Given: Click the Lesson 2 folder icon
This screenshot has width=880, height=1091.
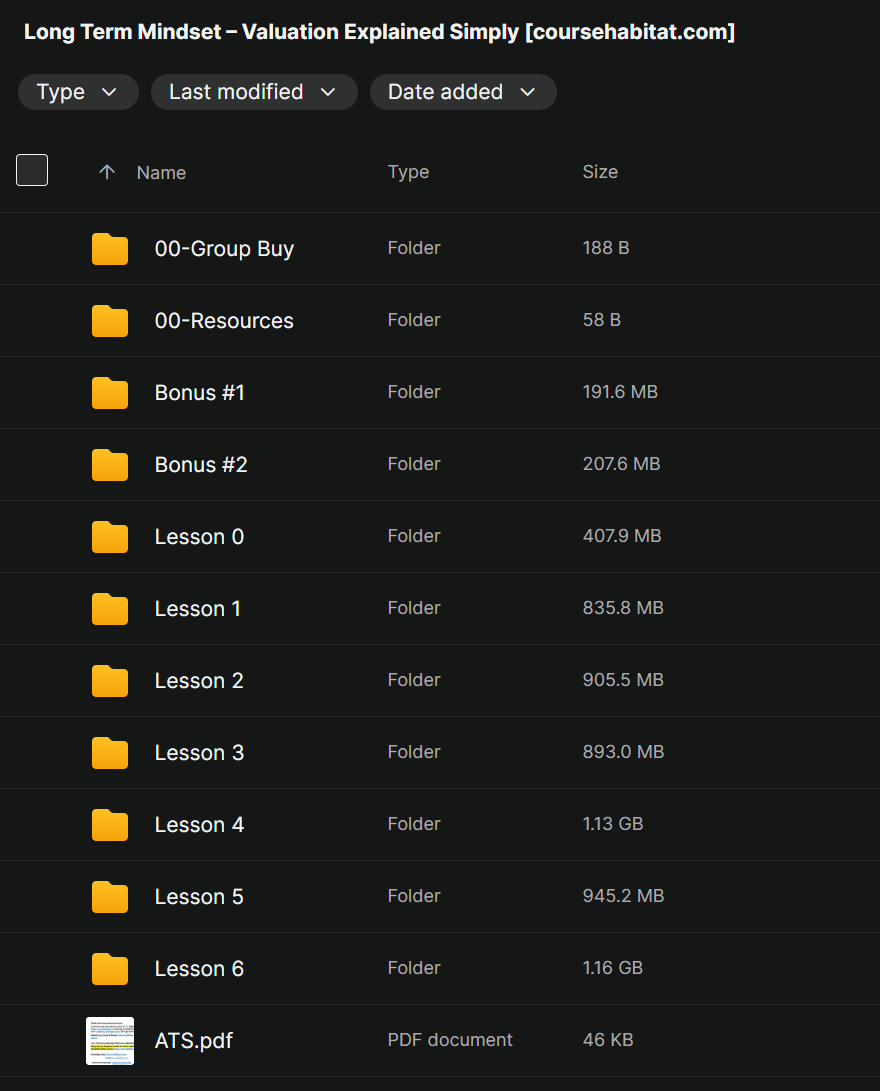Looking at the screenshot, I should (x=110, y=681).
